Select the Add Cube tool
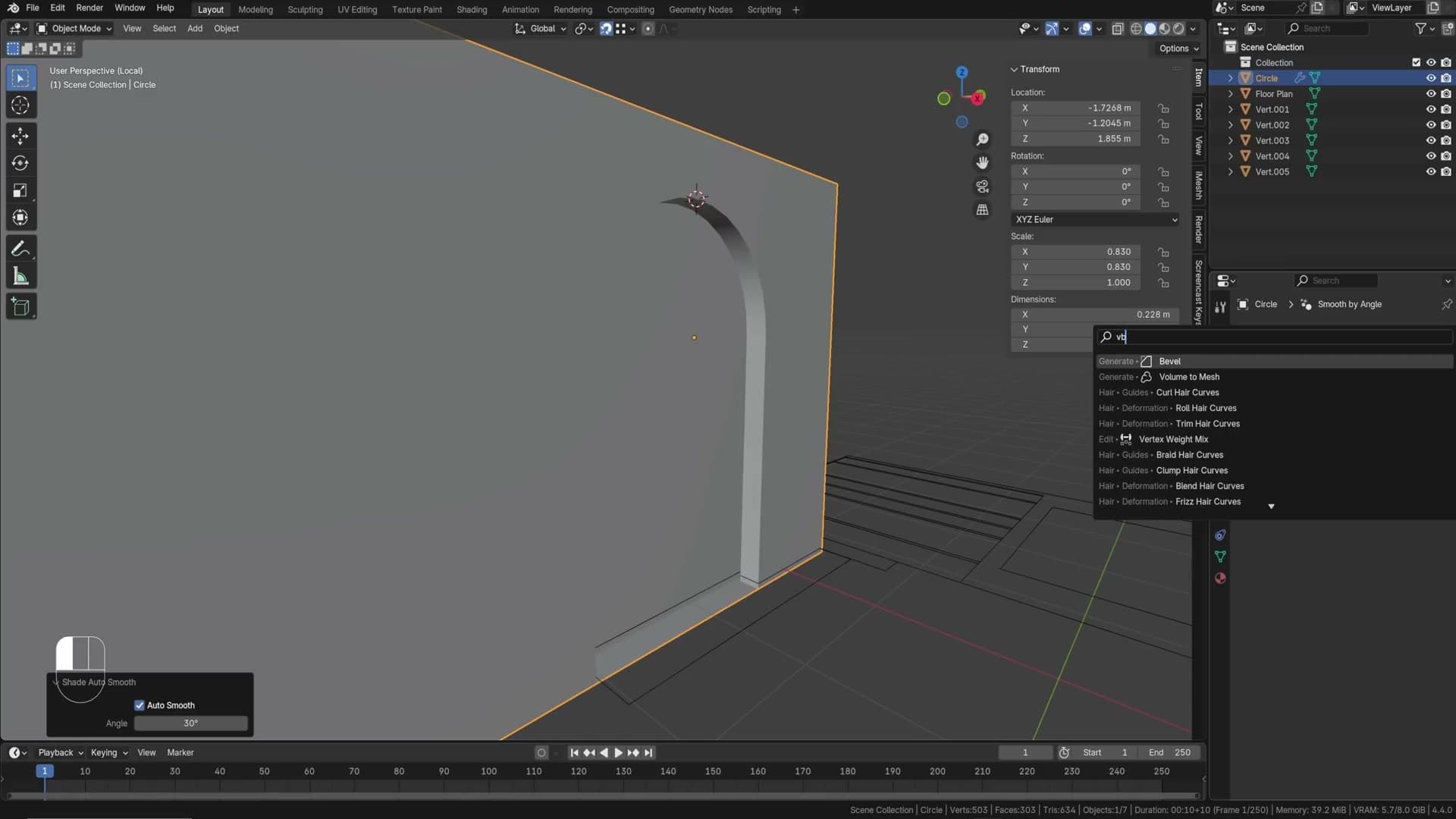 coord(20,306)
